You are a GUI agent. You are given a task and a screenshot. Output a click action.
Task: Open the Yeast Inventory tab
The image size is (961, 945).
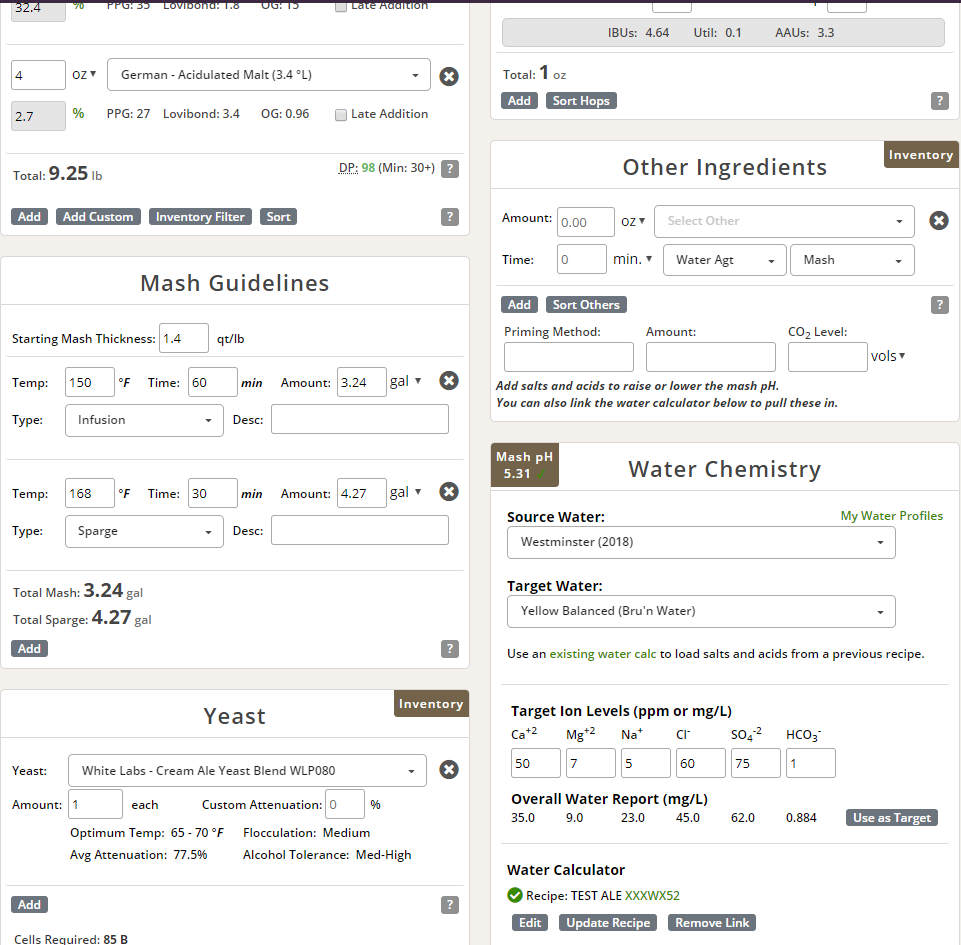pyautogui.click(x=430, y=704)
